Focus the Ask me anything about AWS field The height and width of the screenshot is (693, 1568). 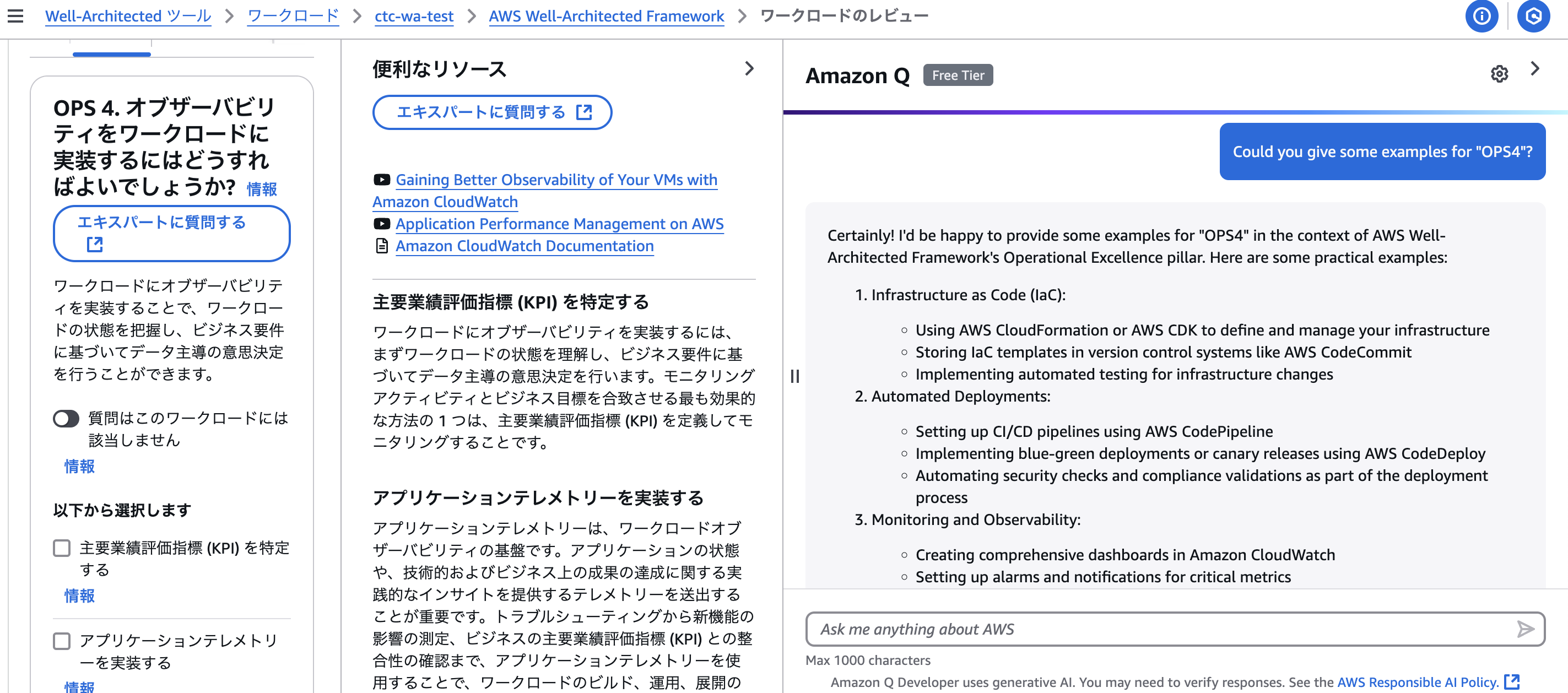(x=1175, y=629)
